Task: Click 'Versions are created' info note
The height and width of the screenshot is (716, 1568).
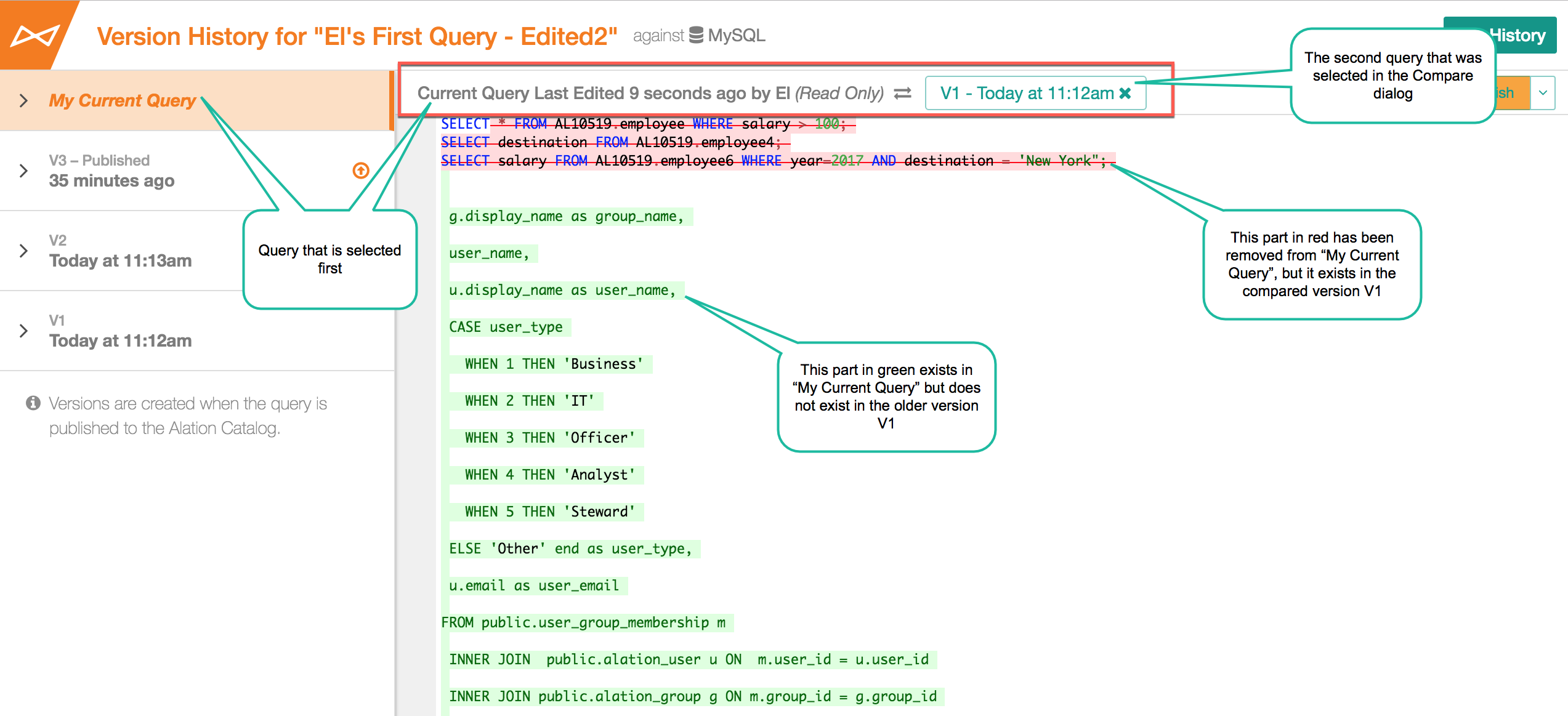Action: pyautogui.click(x=188, y=416)
